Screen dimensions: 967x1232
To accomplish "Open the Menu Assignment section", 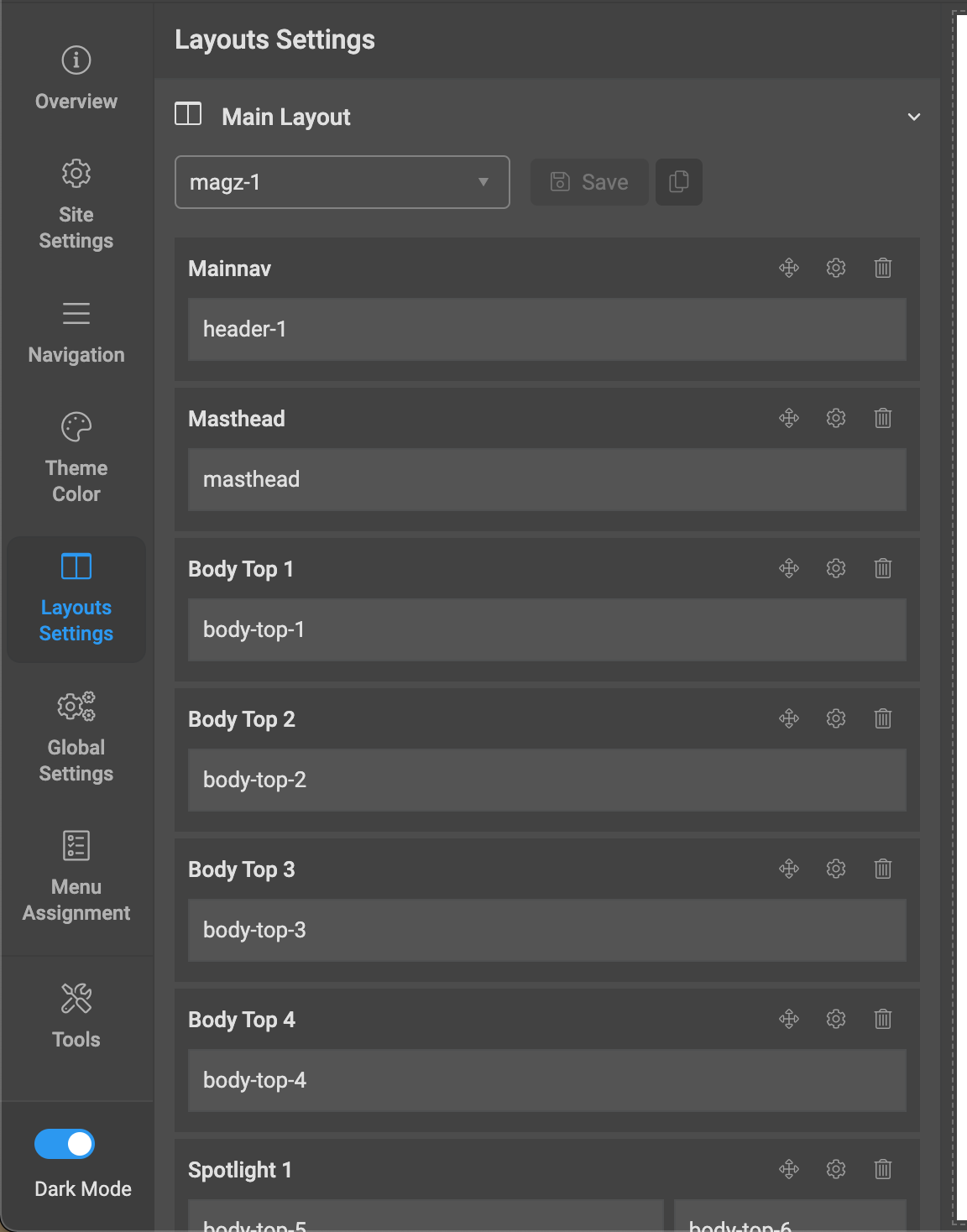I will pyautogui.click(x=76, y=877).
